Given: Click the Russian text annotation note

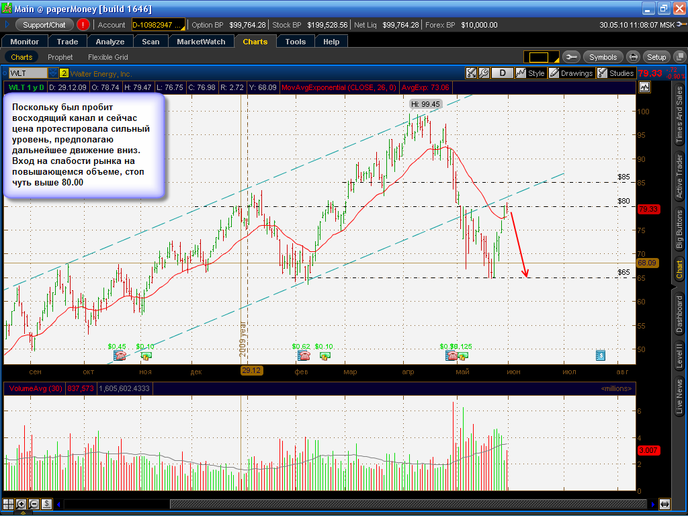Looking at the screenshot, I should (x=84, y=144).
